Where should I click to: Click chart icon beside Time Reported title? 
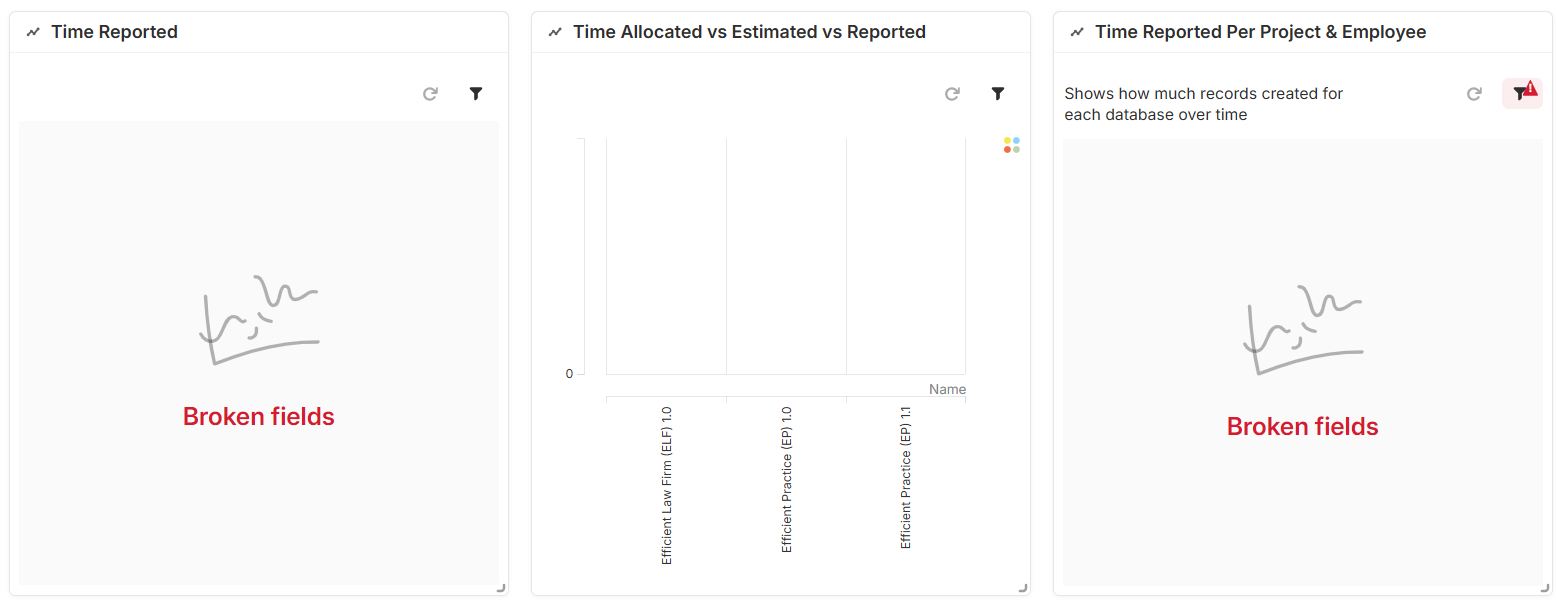click(33, 32)
